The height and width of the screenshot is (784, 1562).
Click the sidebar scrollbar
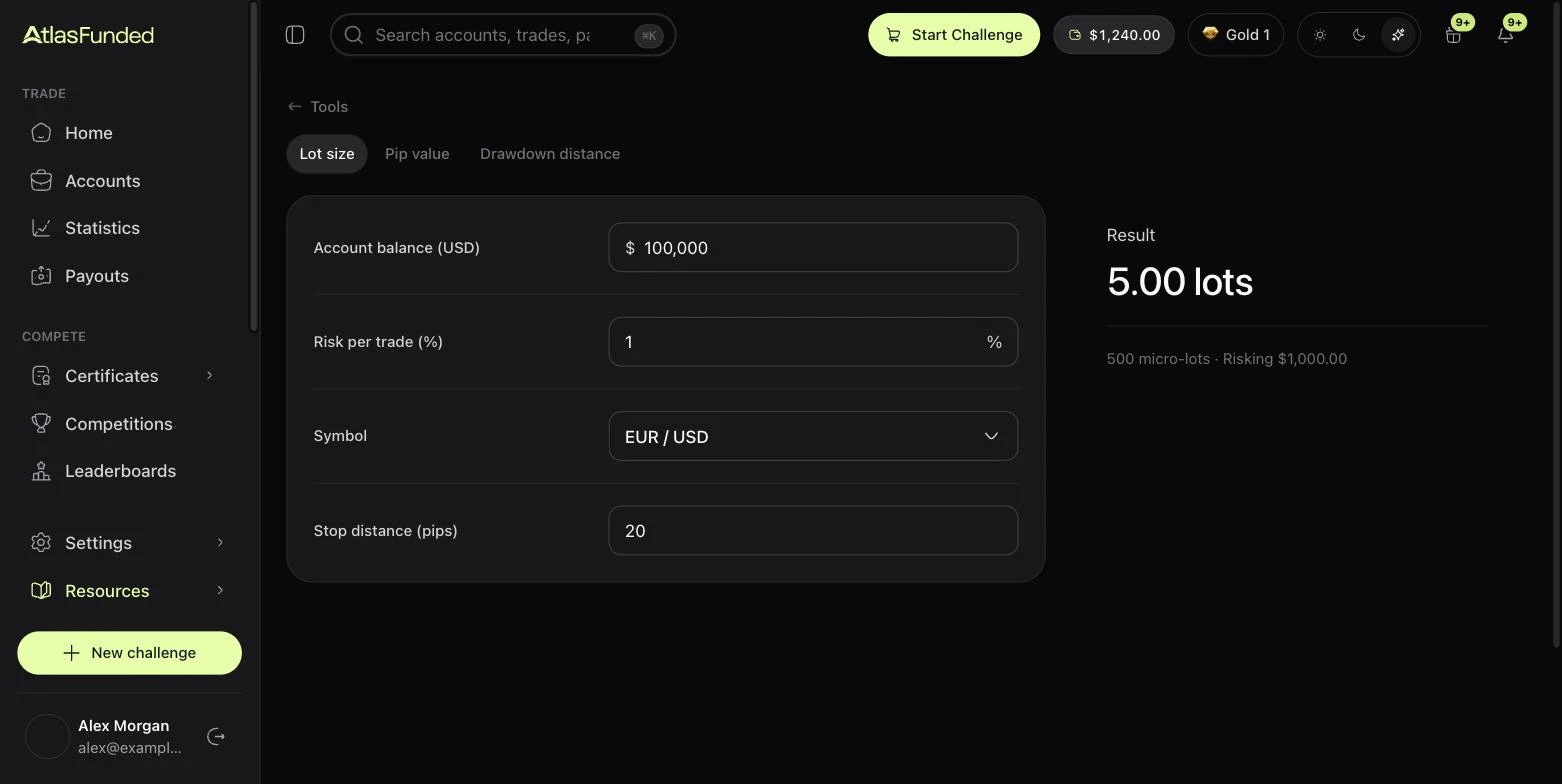254,167
